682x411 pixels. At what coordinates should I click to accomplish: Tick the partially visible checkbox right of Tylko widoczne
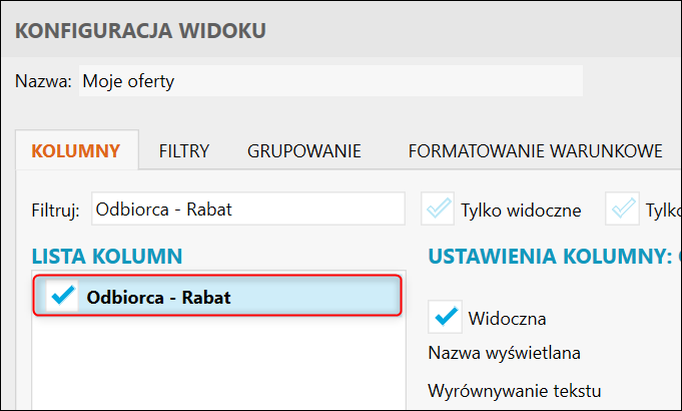(x=626, y=210)
